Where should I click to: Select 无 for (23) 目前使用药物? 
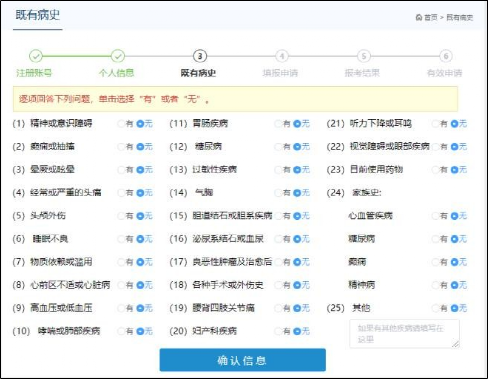[454, 170]
